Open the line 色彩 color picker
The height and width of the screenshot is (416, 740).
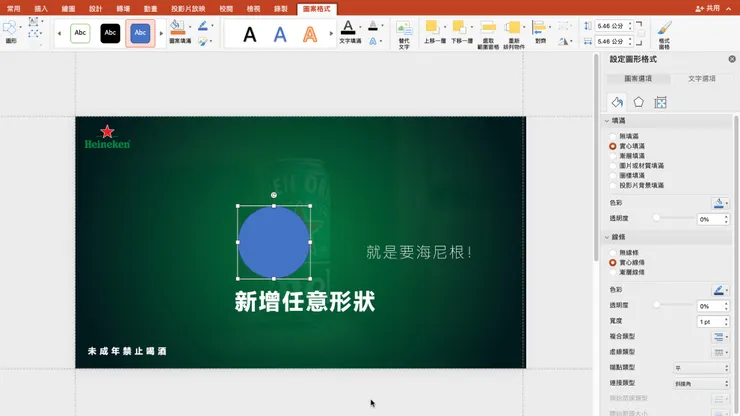click(720, 290)
